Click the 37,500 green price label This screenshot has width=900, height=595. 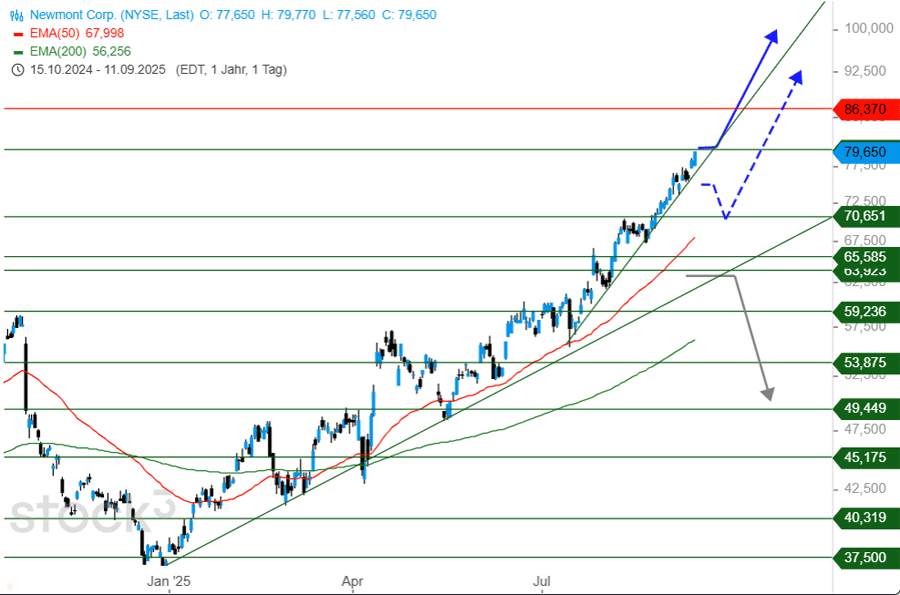865,558
